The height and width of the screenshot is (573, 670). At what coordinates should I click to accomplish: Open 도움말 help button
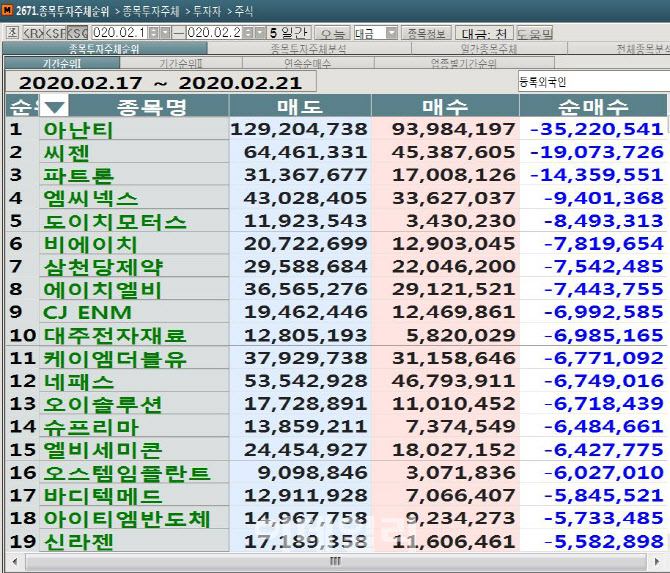(x=535, y=33)
